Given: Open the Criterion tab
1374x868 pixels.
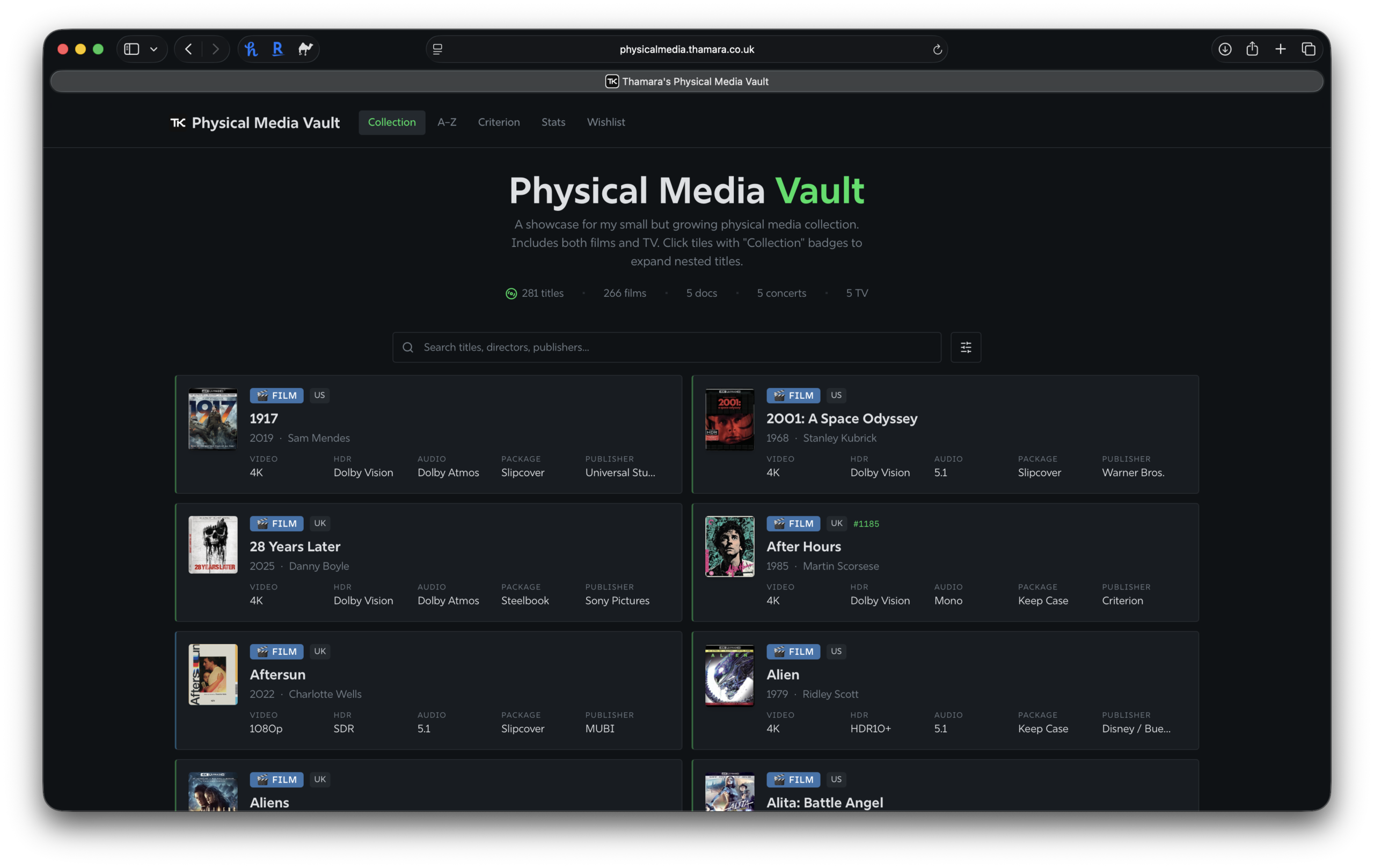Looking at the screenshot, I should coord(498,122).
